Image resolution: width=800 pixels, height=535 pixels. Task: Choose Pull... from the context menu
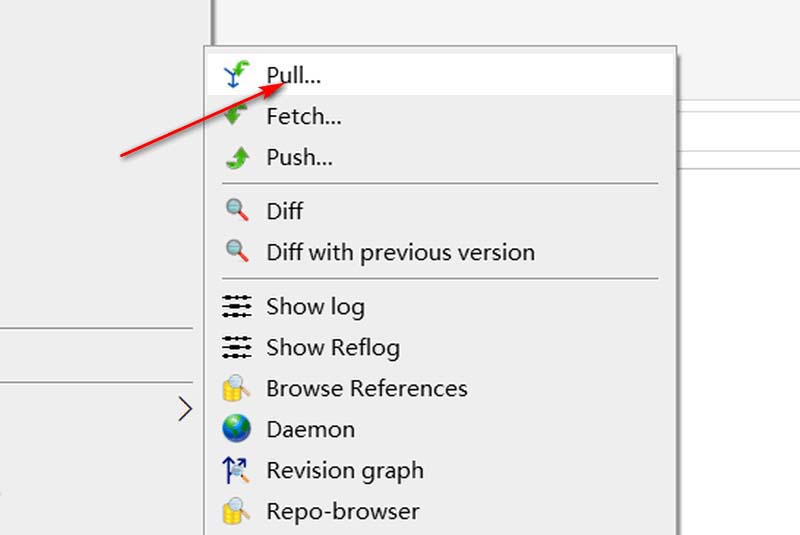click(x=293, y=75)
